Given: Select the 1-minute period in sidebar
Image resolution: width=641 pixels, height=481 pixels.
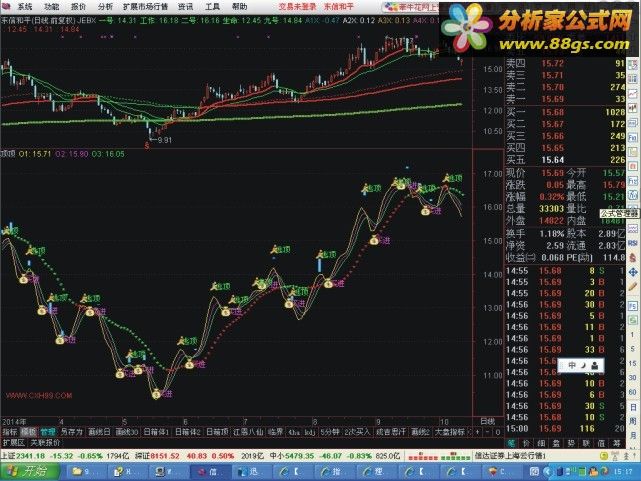Looking at the screenshot, I should (633, 335).
